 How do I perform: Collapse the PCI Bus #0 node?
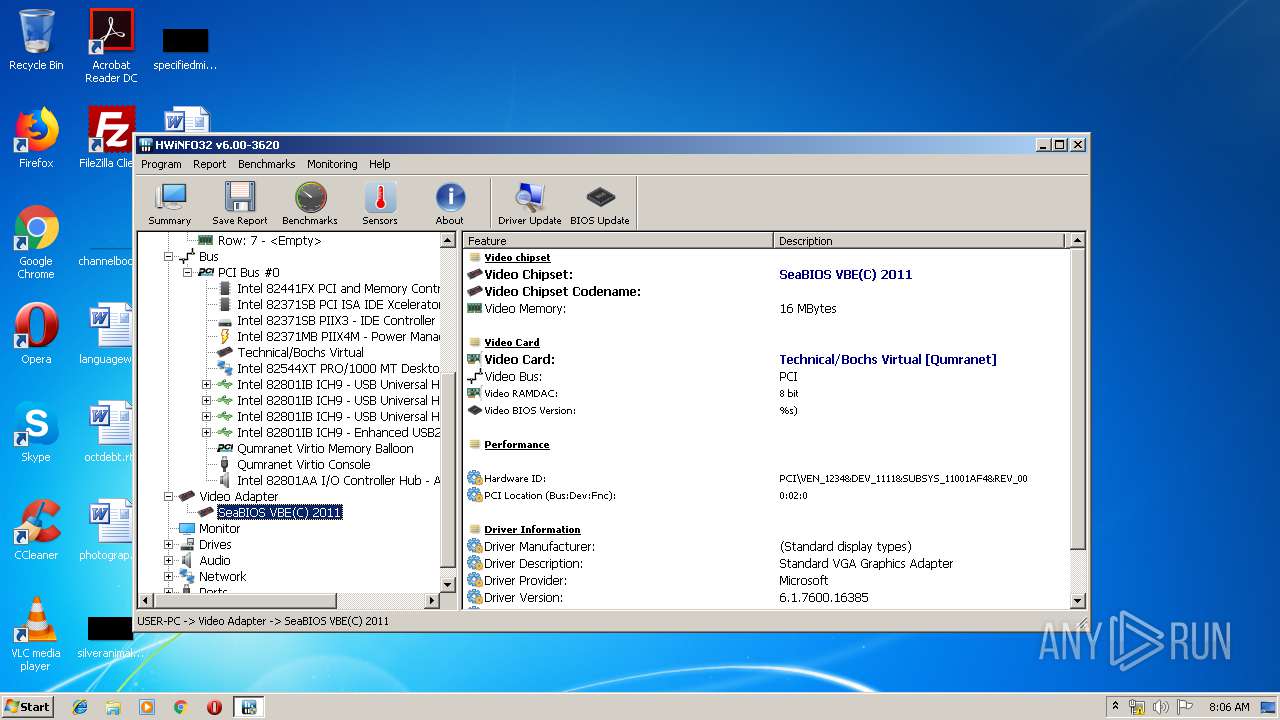point(187,273)
